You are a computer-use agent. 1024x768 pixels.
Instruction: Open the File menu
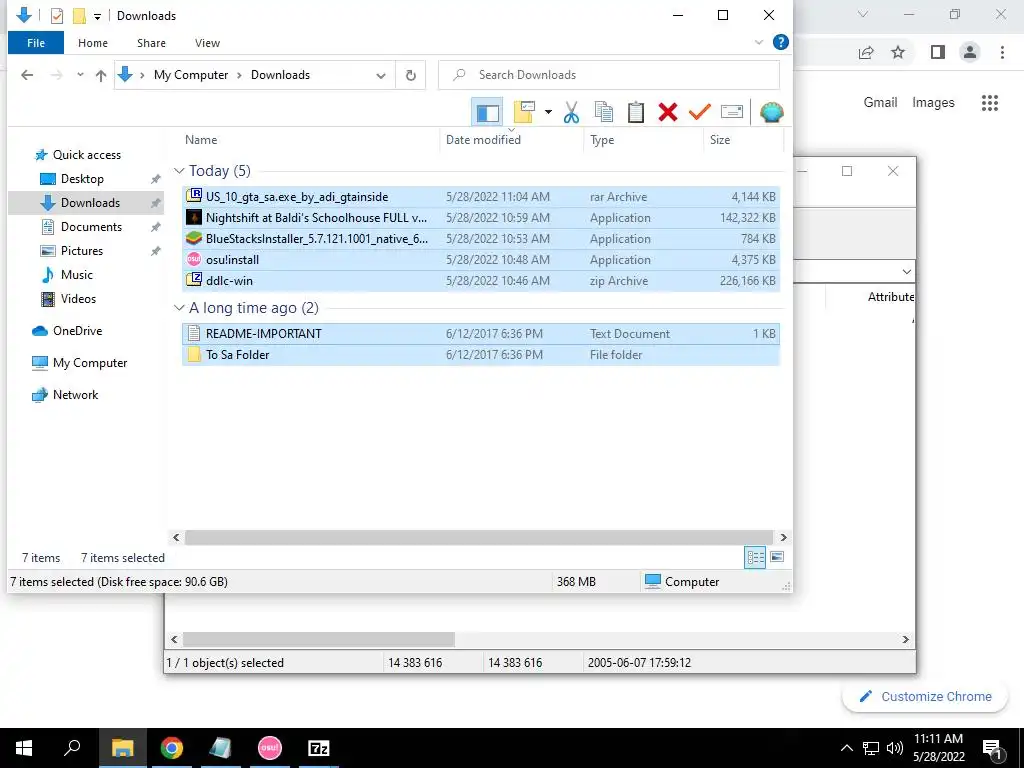point(36,43)
